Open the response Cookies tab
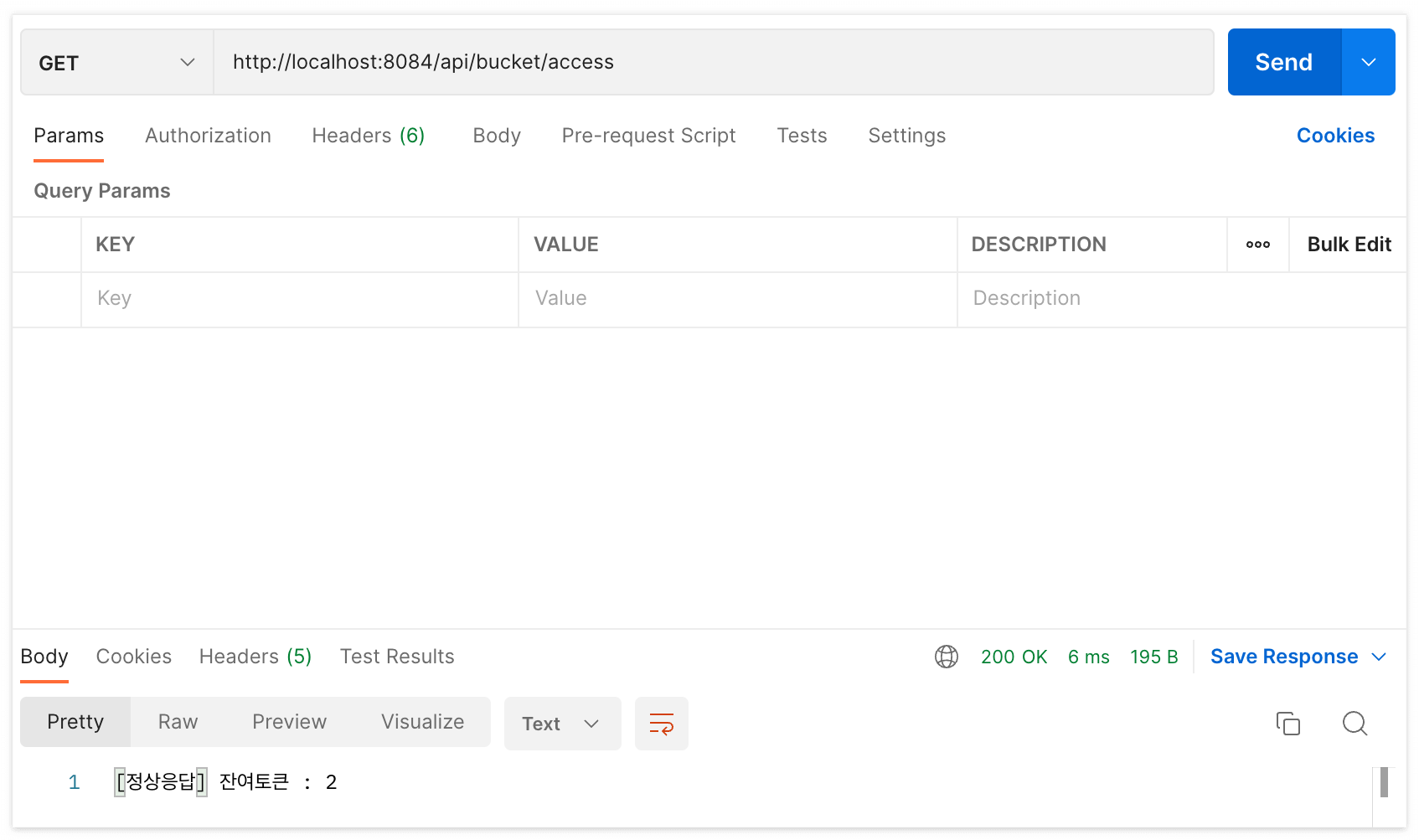The width and height of the screenshot is (1419, 840). tap(134, 657)
